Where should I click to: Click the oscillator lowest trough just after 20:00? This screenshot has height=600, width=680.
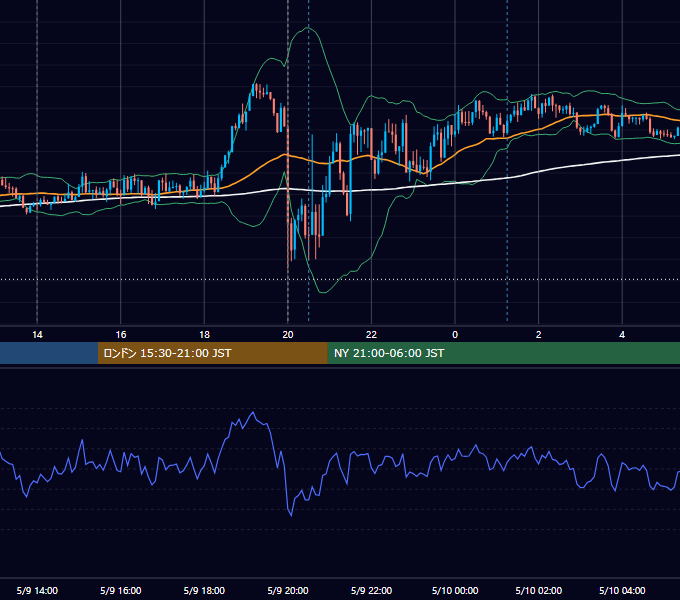pyautogui.click(x=291, y=515)
